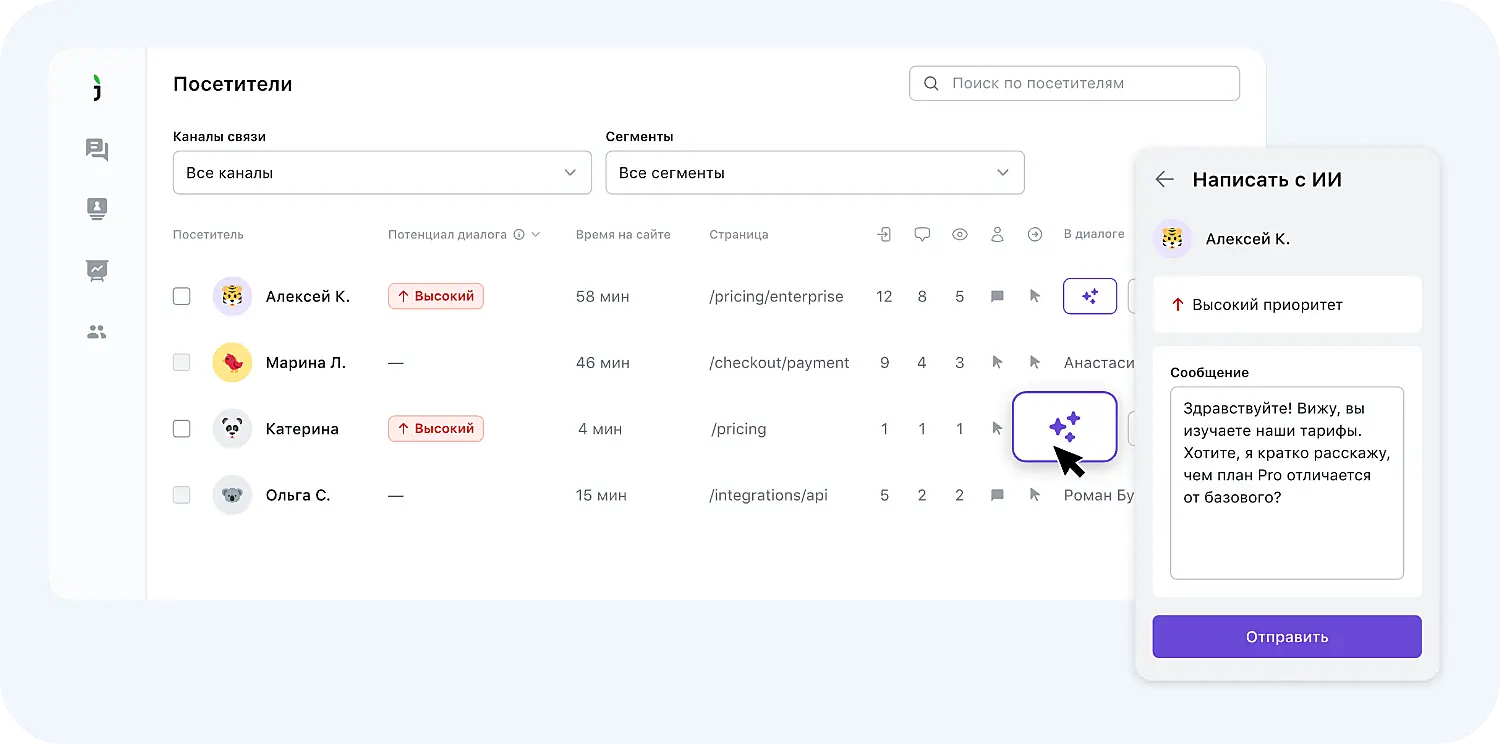Click the chat bubble icon in Ольга С. row
The image size is (1500, 744).
(x=997, y=495)
